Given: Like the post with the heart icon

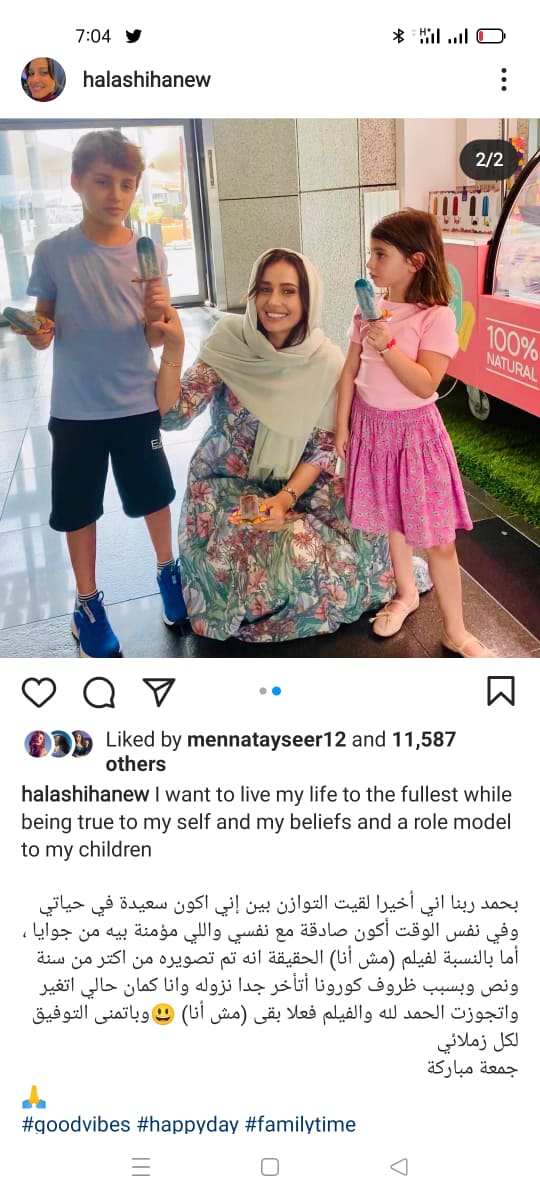Looking at the screenshot, I should (x=39, y=691).
